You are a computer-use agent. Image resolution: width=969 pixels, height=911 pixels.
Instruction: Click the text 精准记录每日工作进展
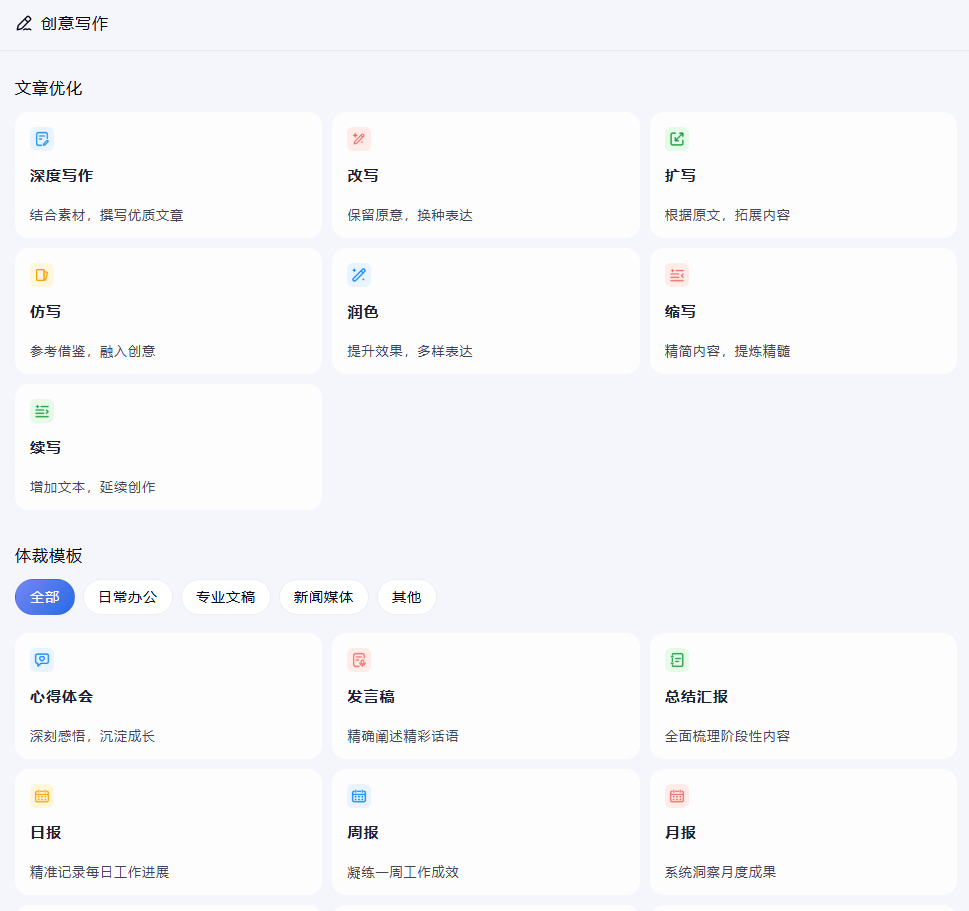[x=99, y=872]
